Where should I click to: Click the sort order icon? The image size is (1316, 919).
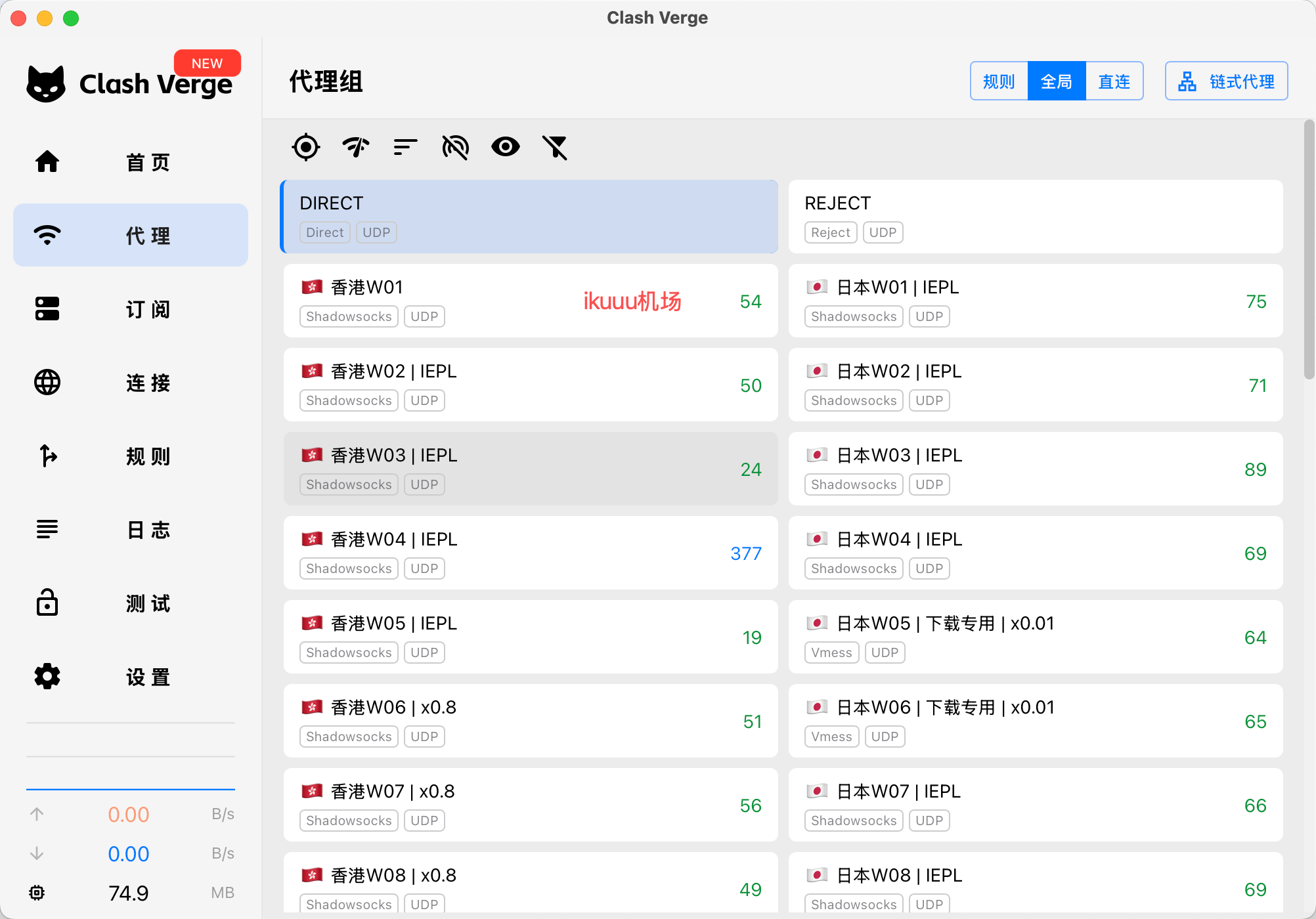(x=405, y=147)
